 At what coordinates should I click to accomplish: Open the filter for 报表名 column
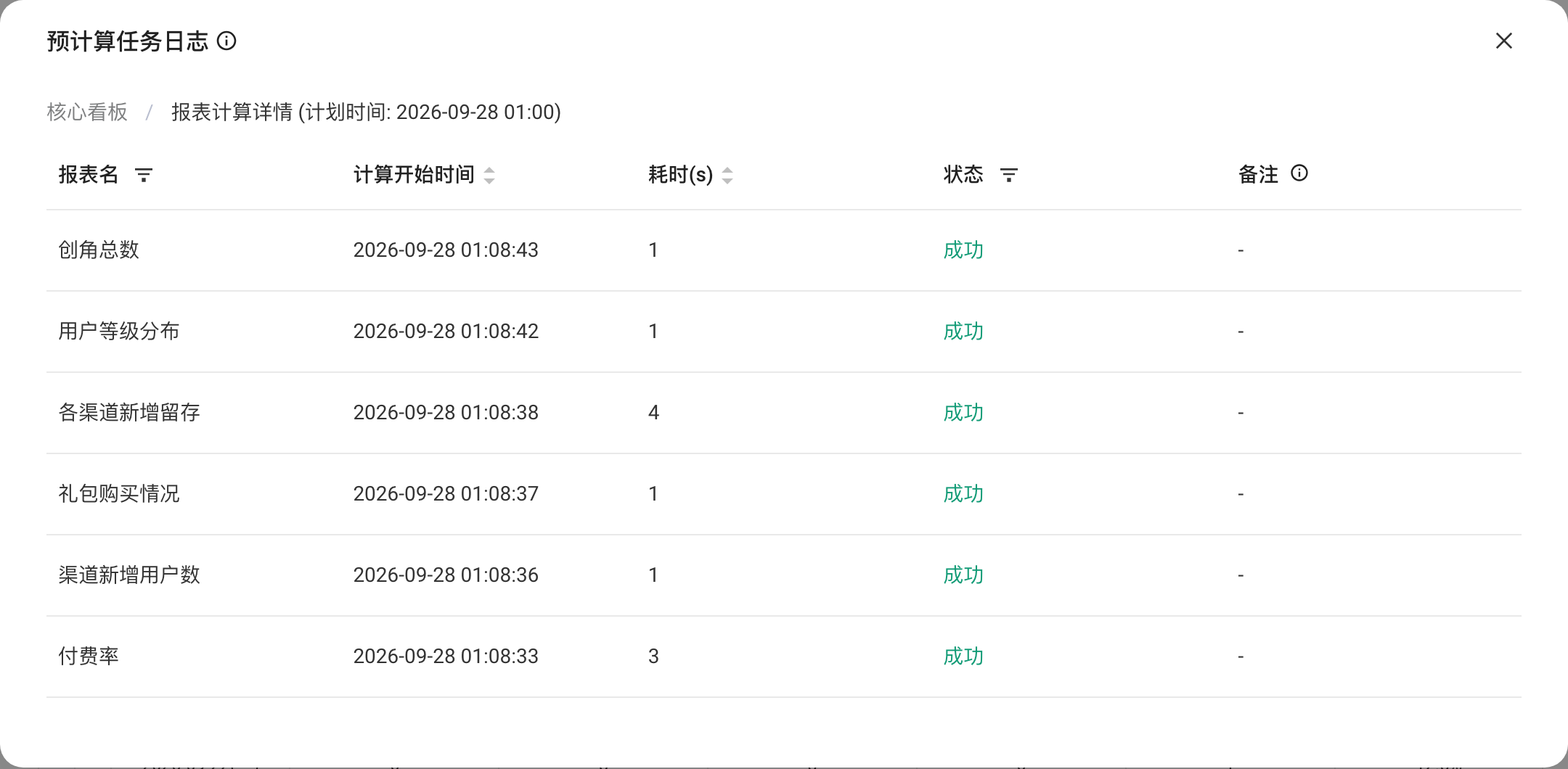(144, 175)
